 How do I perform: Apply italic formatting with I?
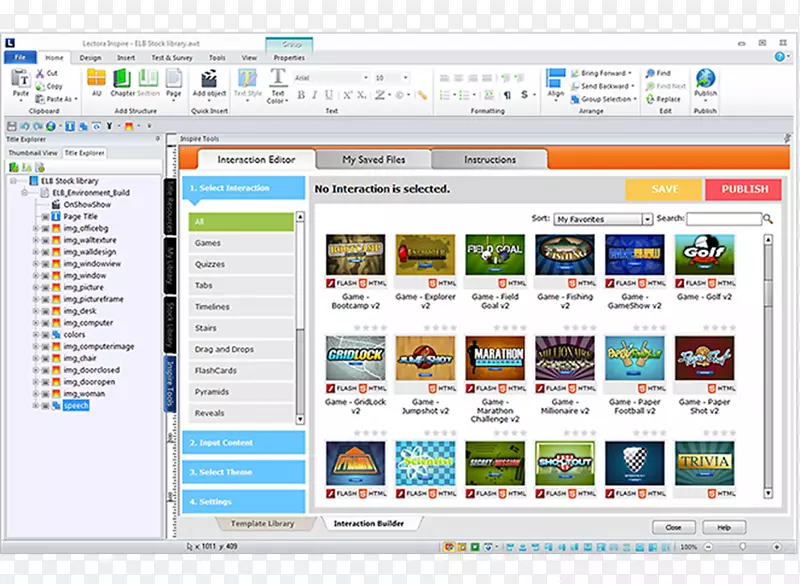tap(314, 95)
